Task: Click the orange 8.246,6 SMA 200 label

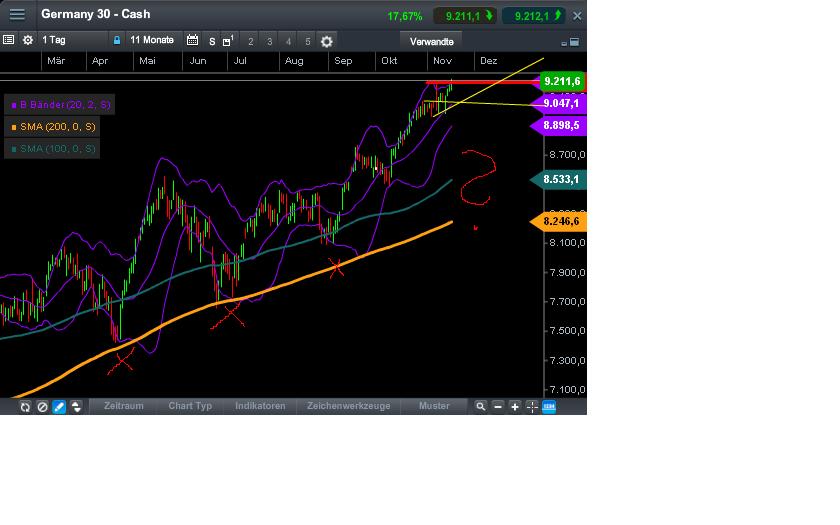Action: pos(559,221)
